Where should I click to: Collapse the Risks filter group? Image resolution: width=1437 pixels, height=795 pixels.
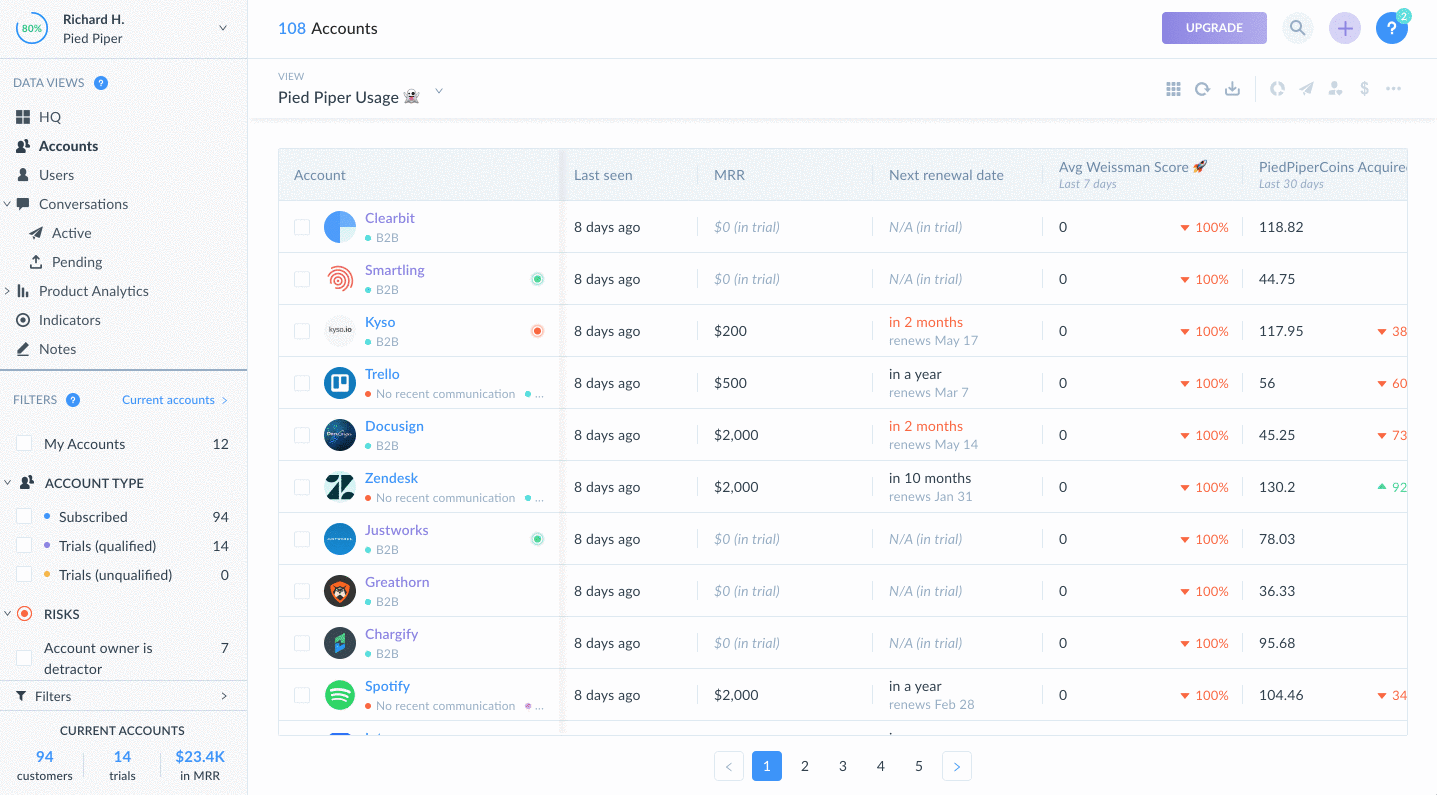click(8, 614)
